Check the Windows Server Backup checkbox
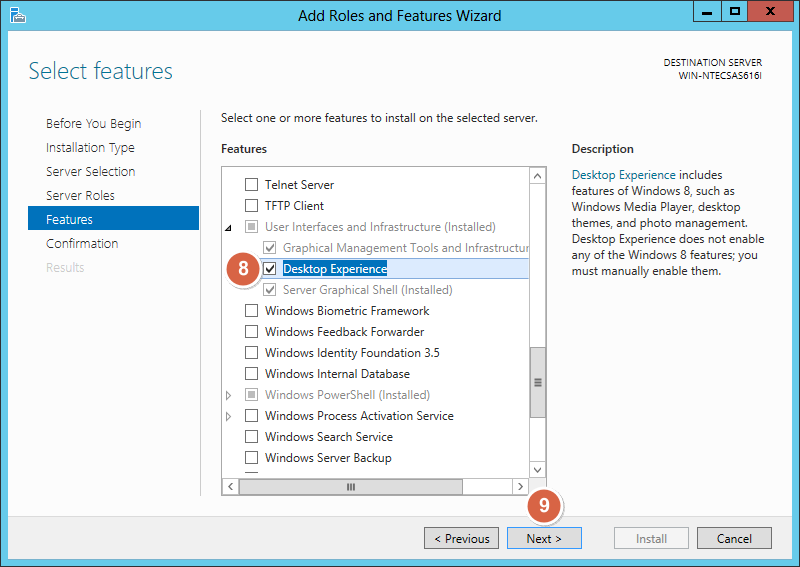This screenshot has width=800, height=567. point(252,457)
